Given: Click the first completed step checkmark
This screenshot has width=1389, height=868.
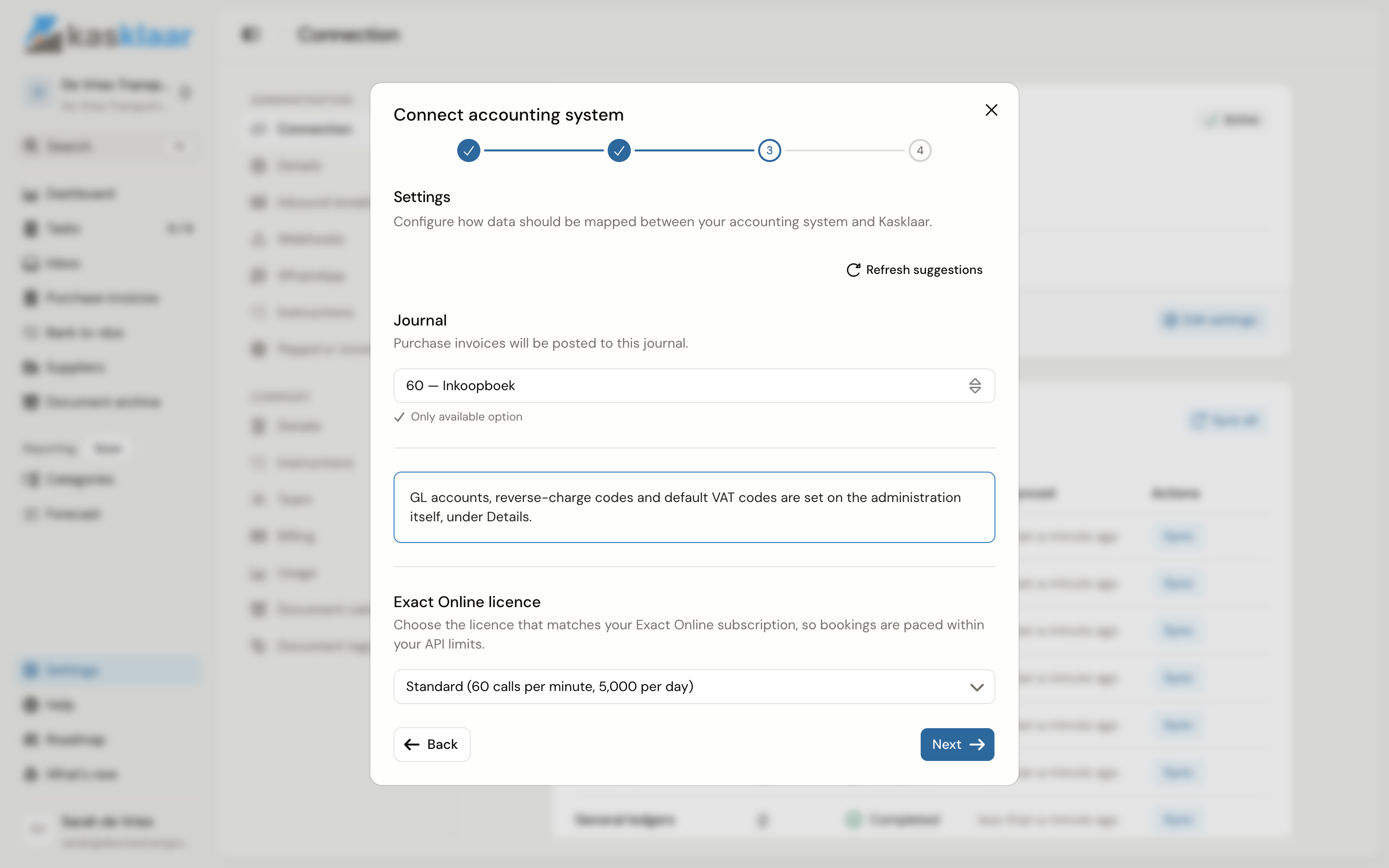Looking at the screenshot, I should (468, 150).
